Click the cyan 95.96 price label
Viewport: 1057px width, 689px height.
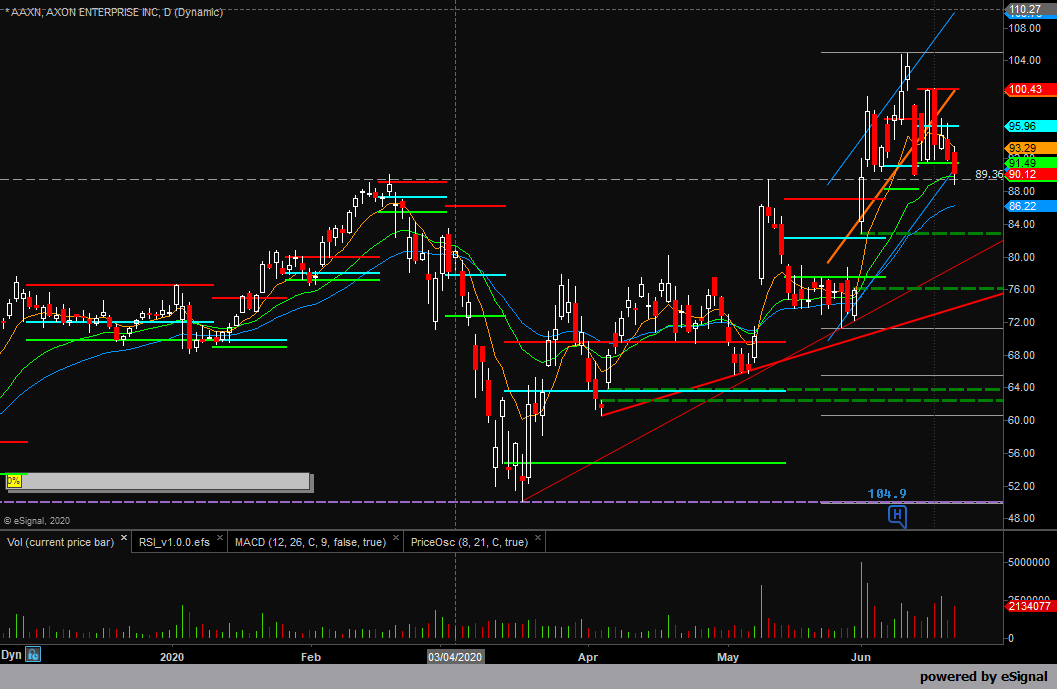coord(1031,126)
